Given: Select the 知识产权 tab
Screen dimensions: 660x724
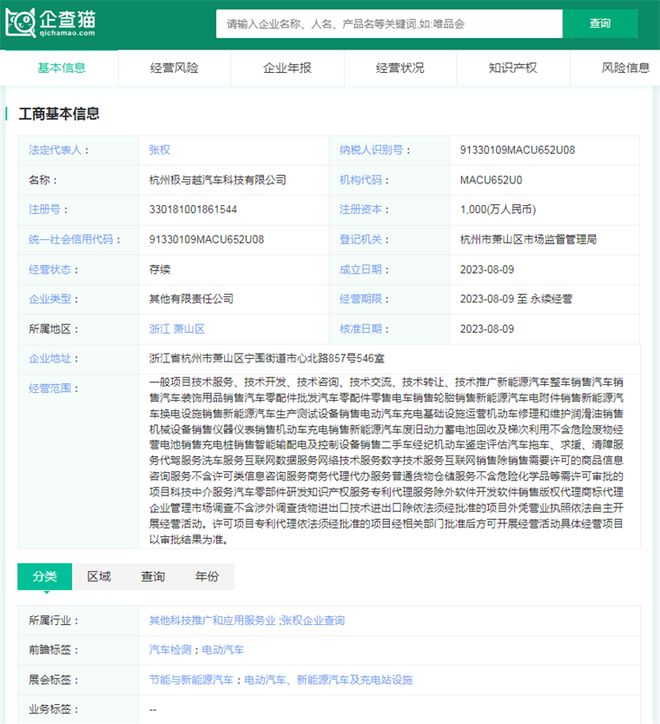Looking at the screenshot, I should [513, 68].
